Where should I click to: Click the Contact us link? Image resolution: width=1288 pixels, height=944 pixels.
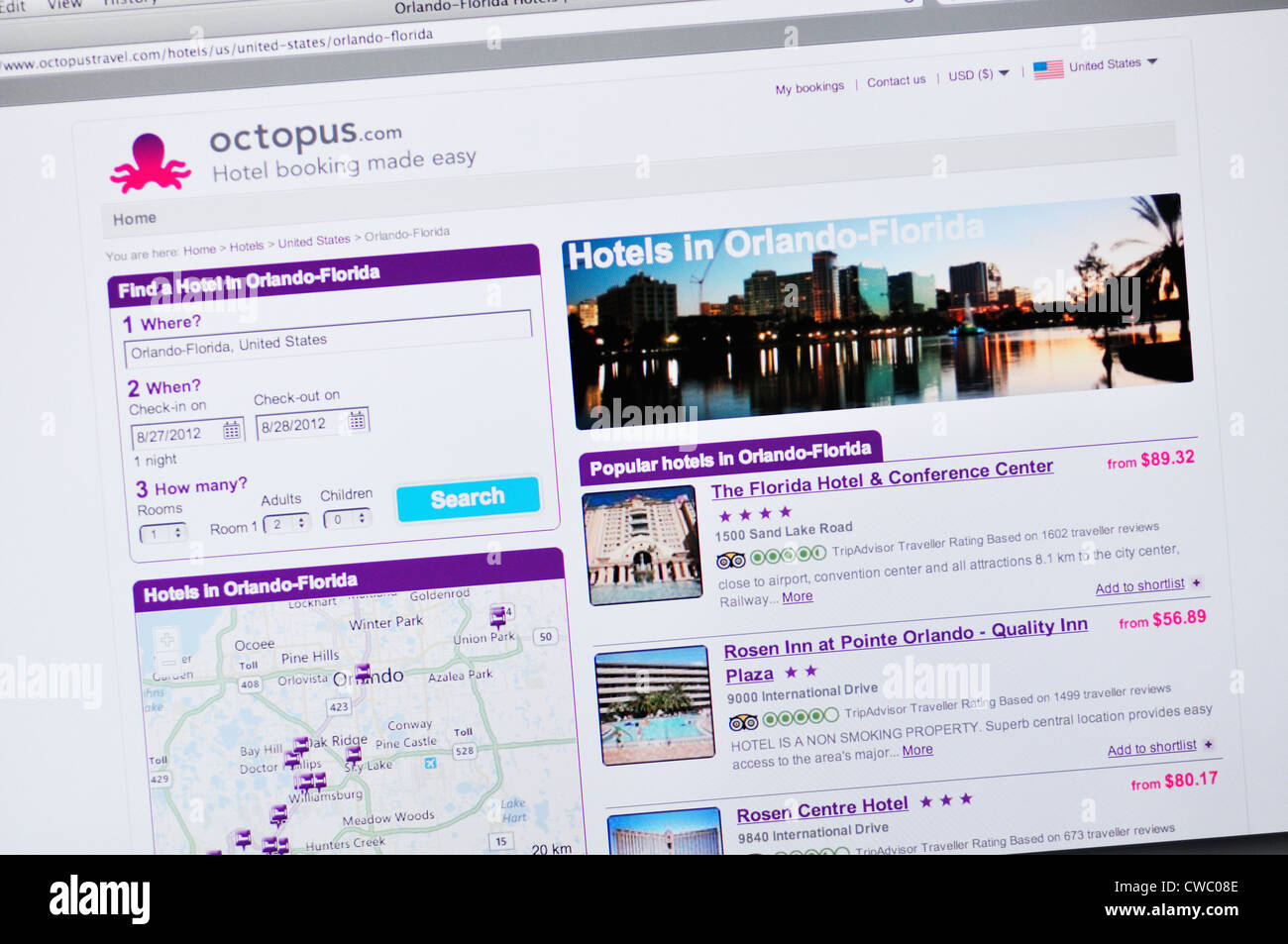click(896, 81)
